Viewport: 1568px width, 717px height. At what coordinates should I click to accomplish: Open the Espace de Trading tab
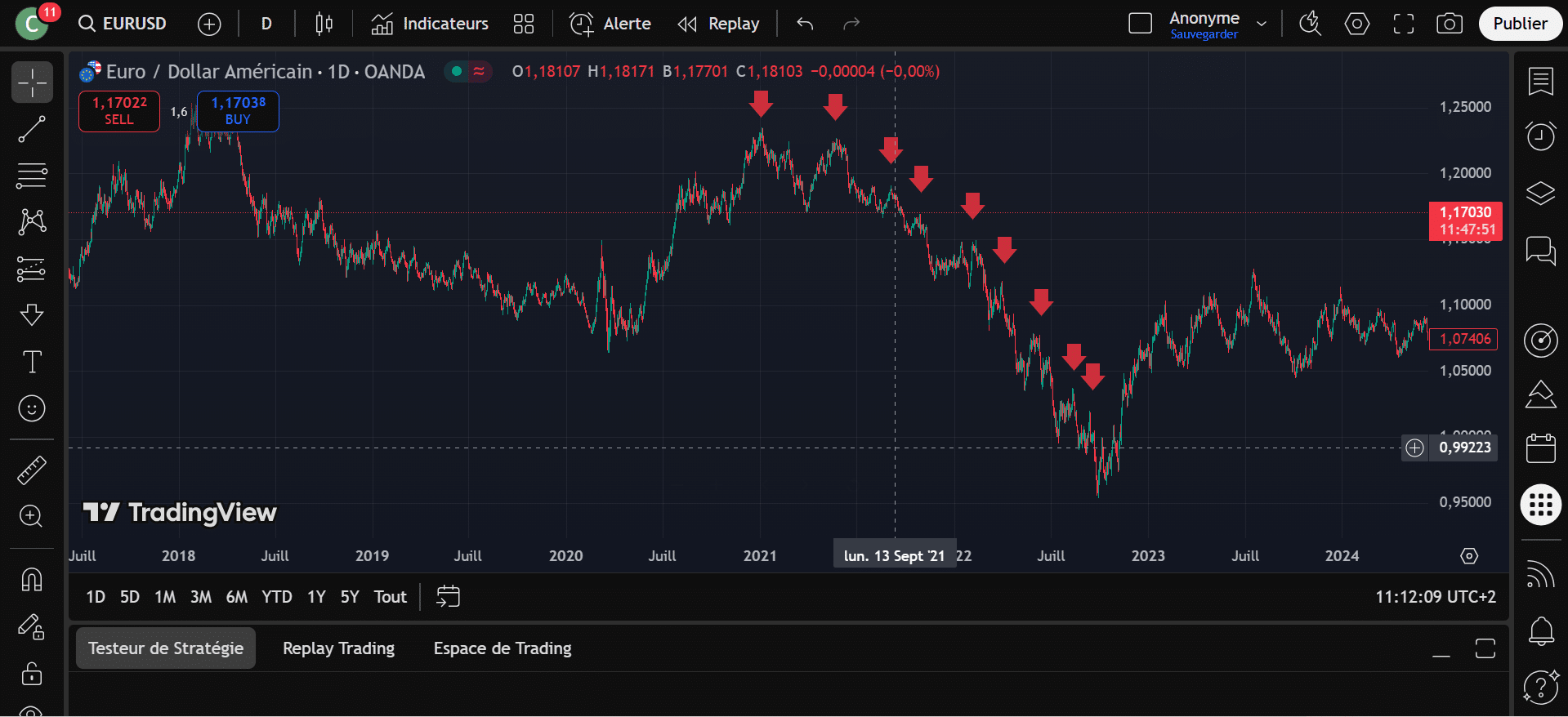pyautogui.click(x=502, y=648)
